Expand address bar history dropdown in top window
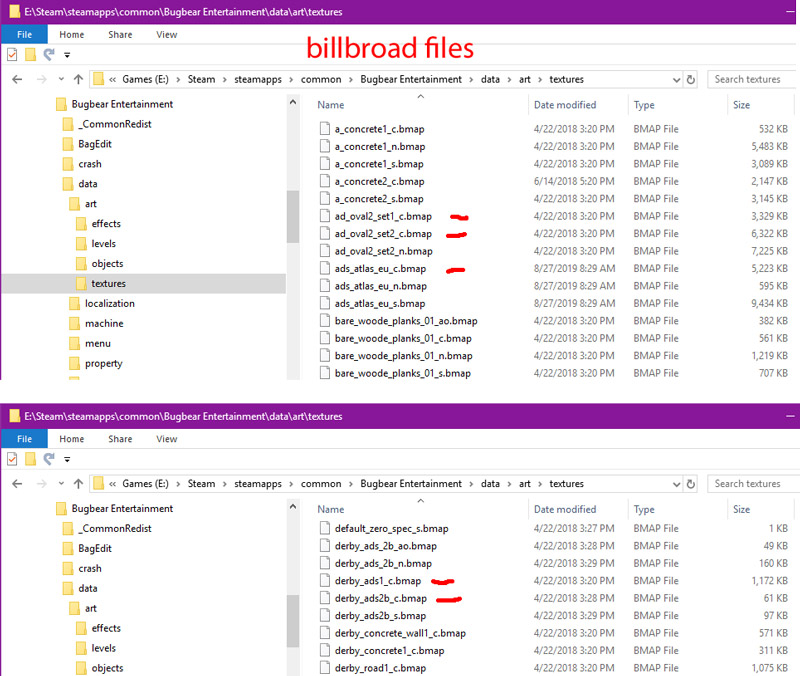This screenshot has height=676, width=800. 677,80
